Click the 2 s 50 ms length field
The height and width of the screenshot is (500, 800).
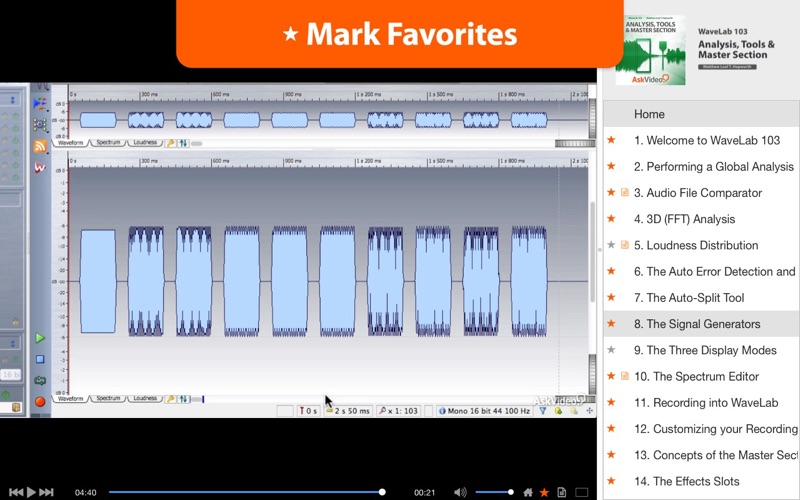(348, 411)
